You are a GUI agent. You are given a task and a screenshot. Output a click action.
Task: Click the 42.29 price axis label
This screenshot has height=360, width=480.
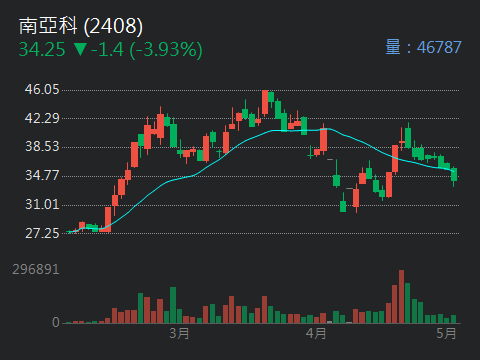[42, 118]
